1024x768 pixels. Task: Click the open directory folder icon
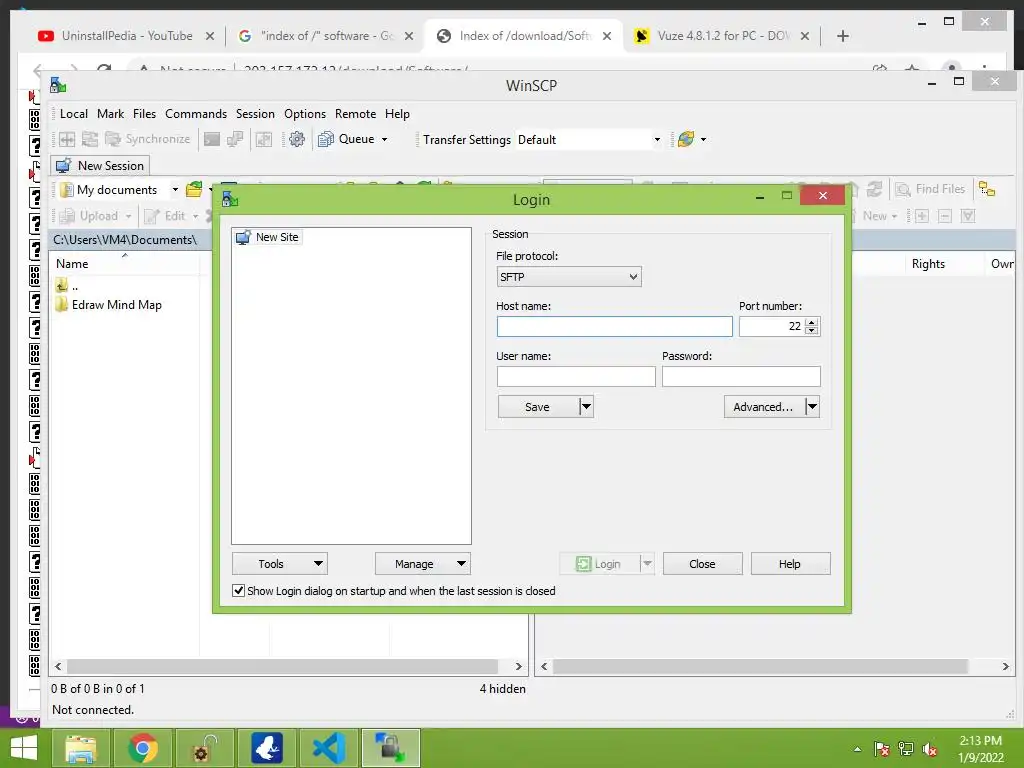(194, 189)
